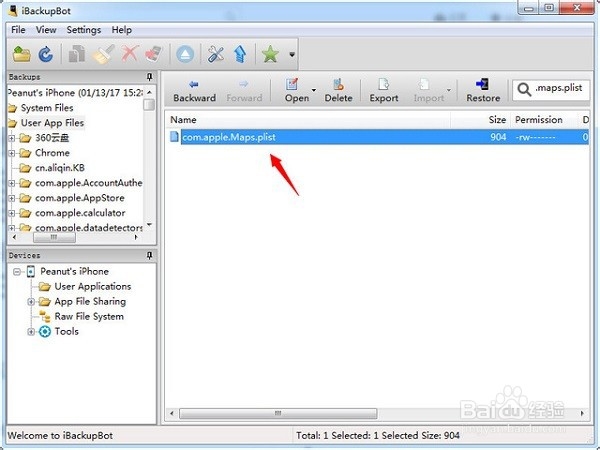600x450 pixels.
Task: Pin the Devices panel
Action: point(150,255)
